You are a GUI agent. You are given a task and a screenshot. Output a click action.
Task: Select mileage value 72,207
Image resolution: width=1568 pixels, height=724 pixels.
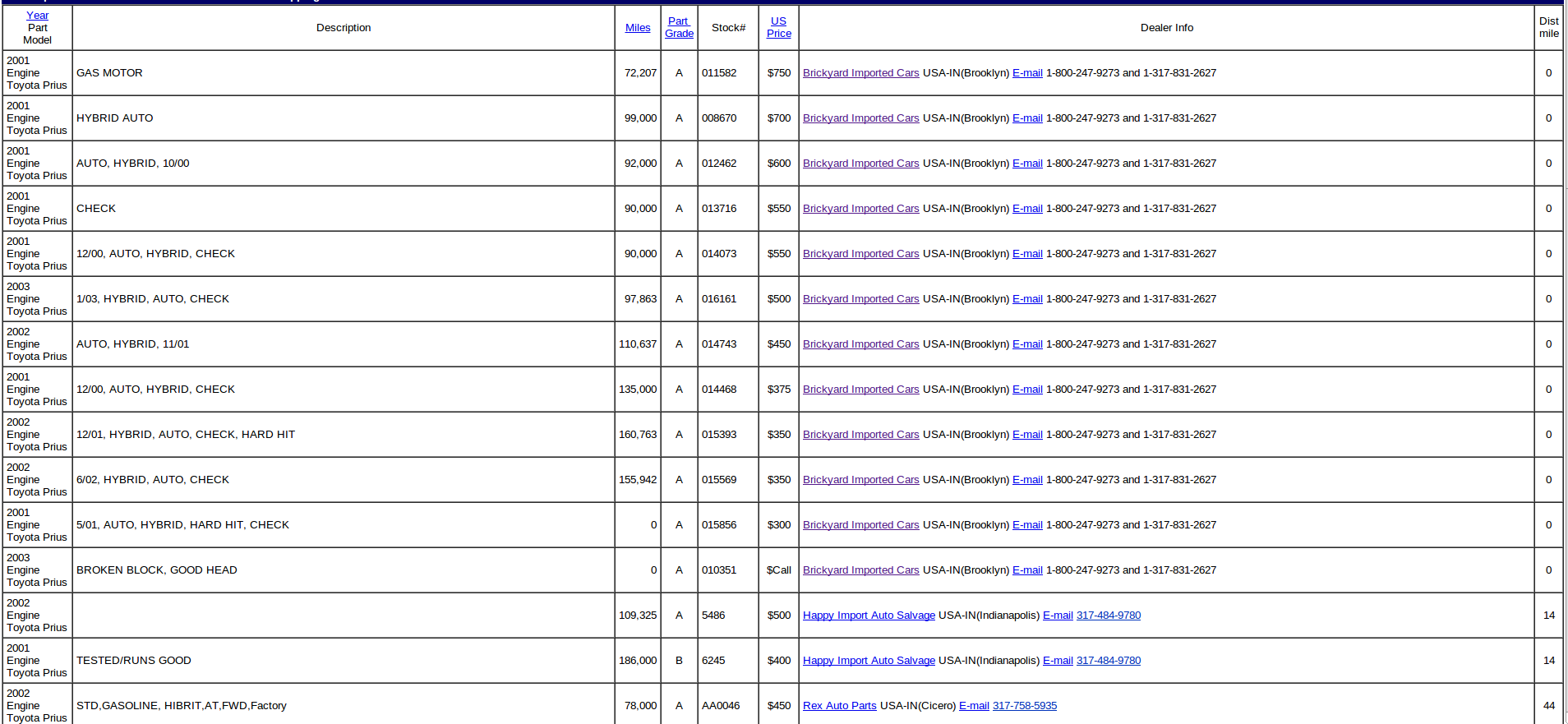pyautogui.click(x=640, y=73)
